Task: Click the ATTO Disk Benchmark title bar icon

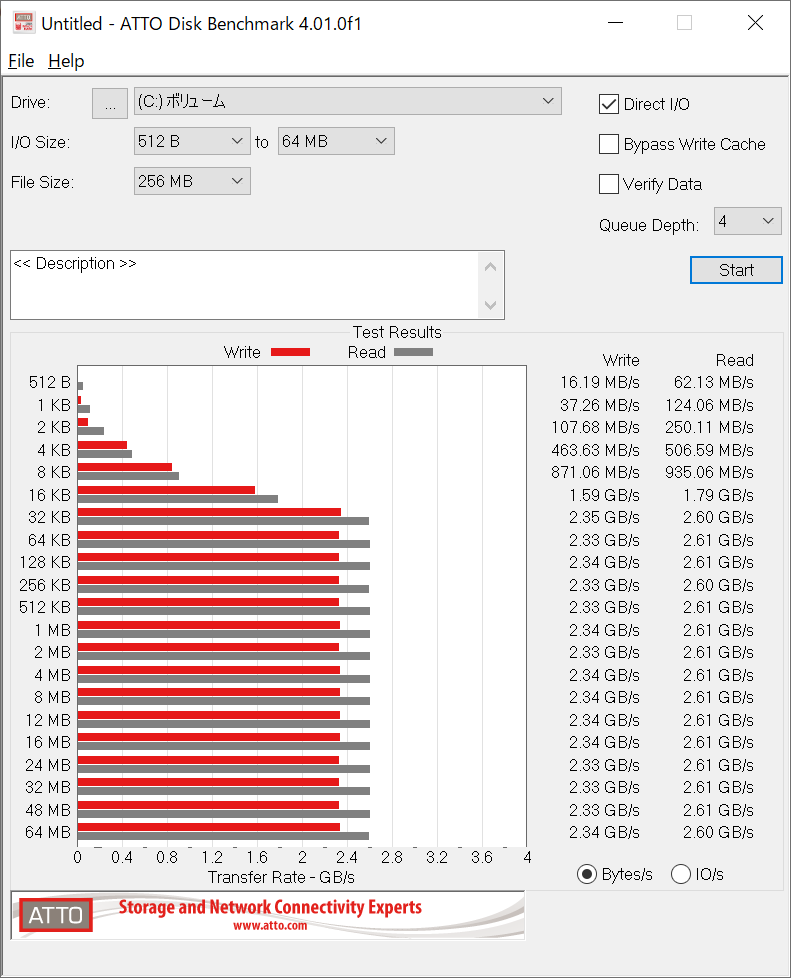Action: (24, 23)
